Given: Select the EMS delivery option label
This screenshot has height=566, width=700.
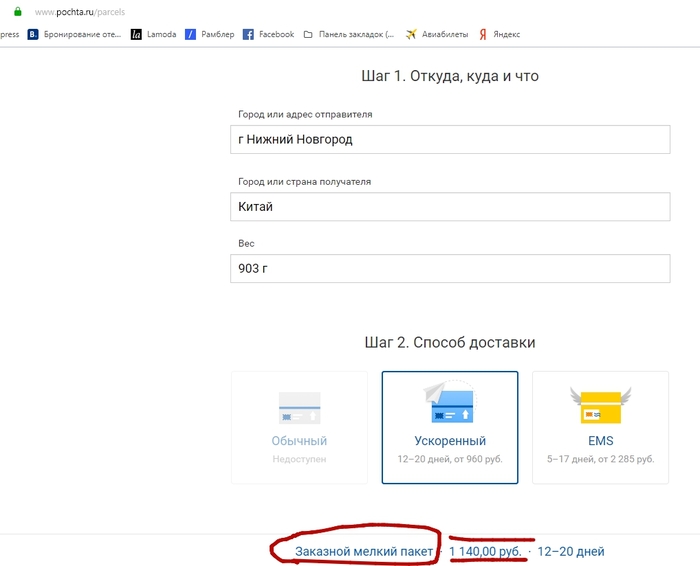Looking at the screenshot, I should click(600, 441).
